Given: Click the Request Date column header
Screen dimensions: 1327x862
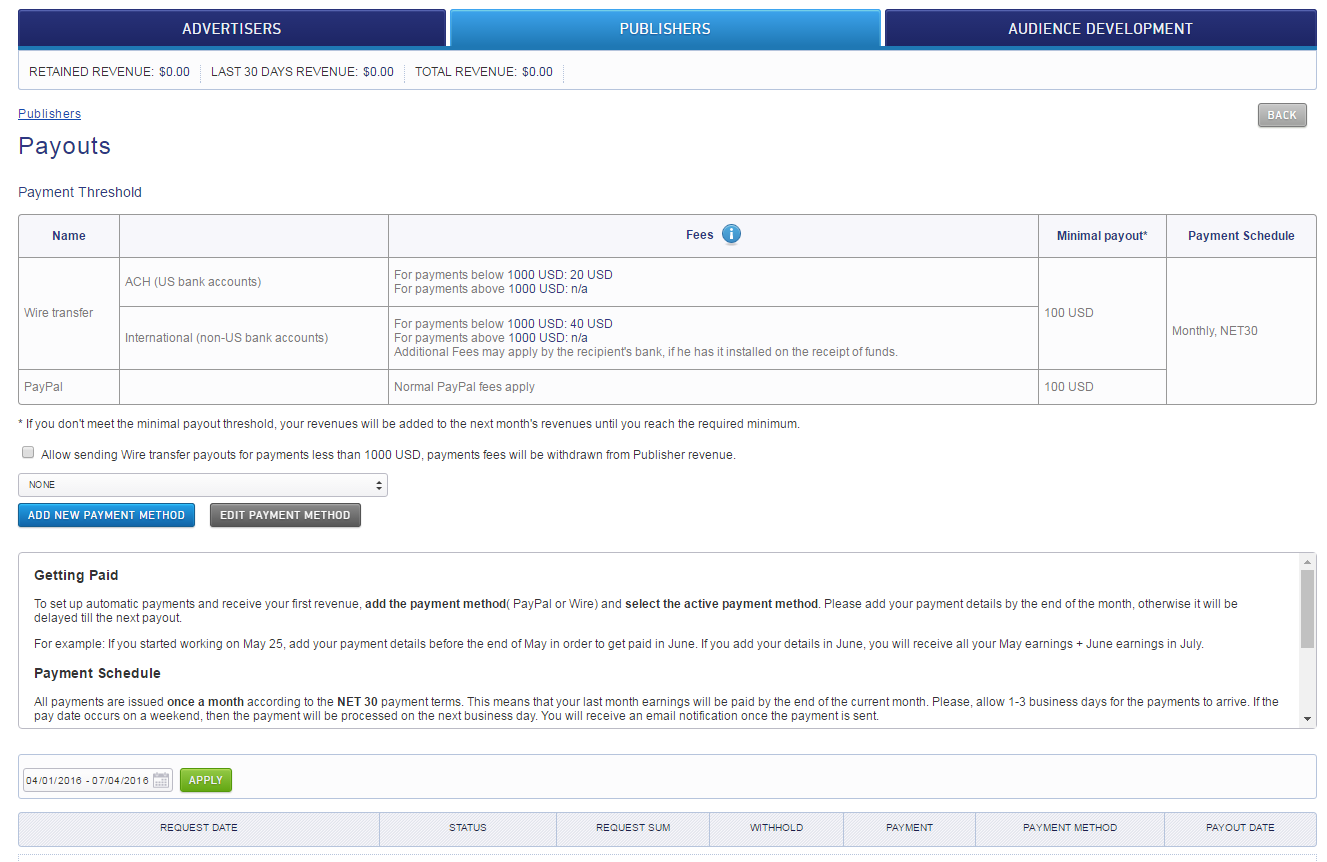Looking at the screenshot, I should [x=199, y=828].
